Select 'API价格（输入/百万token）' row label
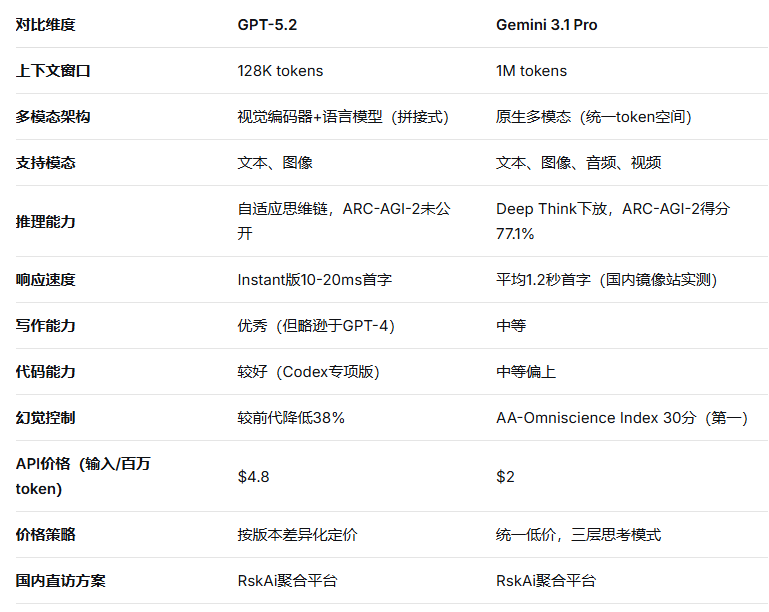This screenshot has width=769, height=612. (83, 476)
